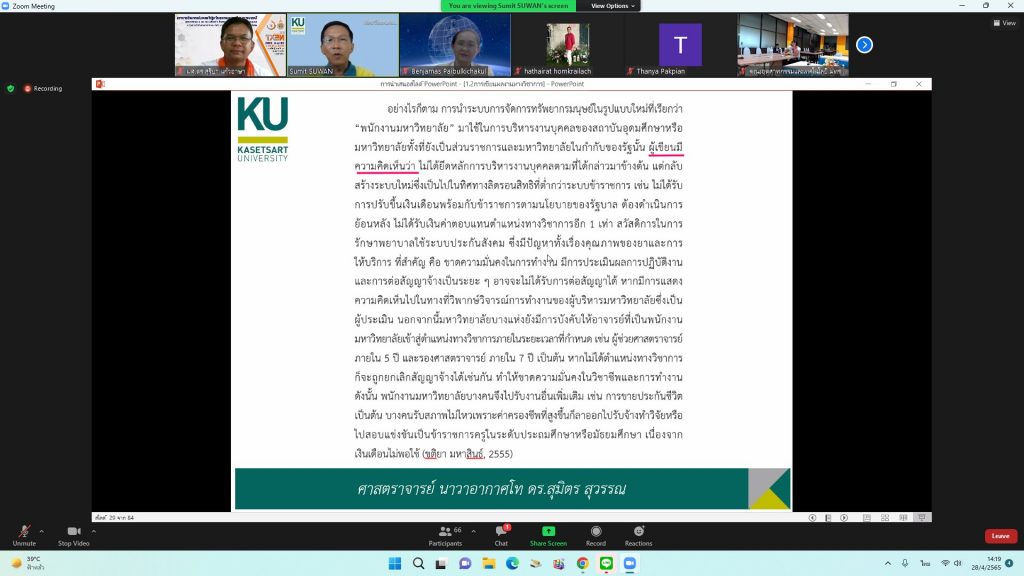Leave the meeting
Image resolution: width=1024 pixels, height=576 pixels.
click(x=1001, y=536)
